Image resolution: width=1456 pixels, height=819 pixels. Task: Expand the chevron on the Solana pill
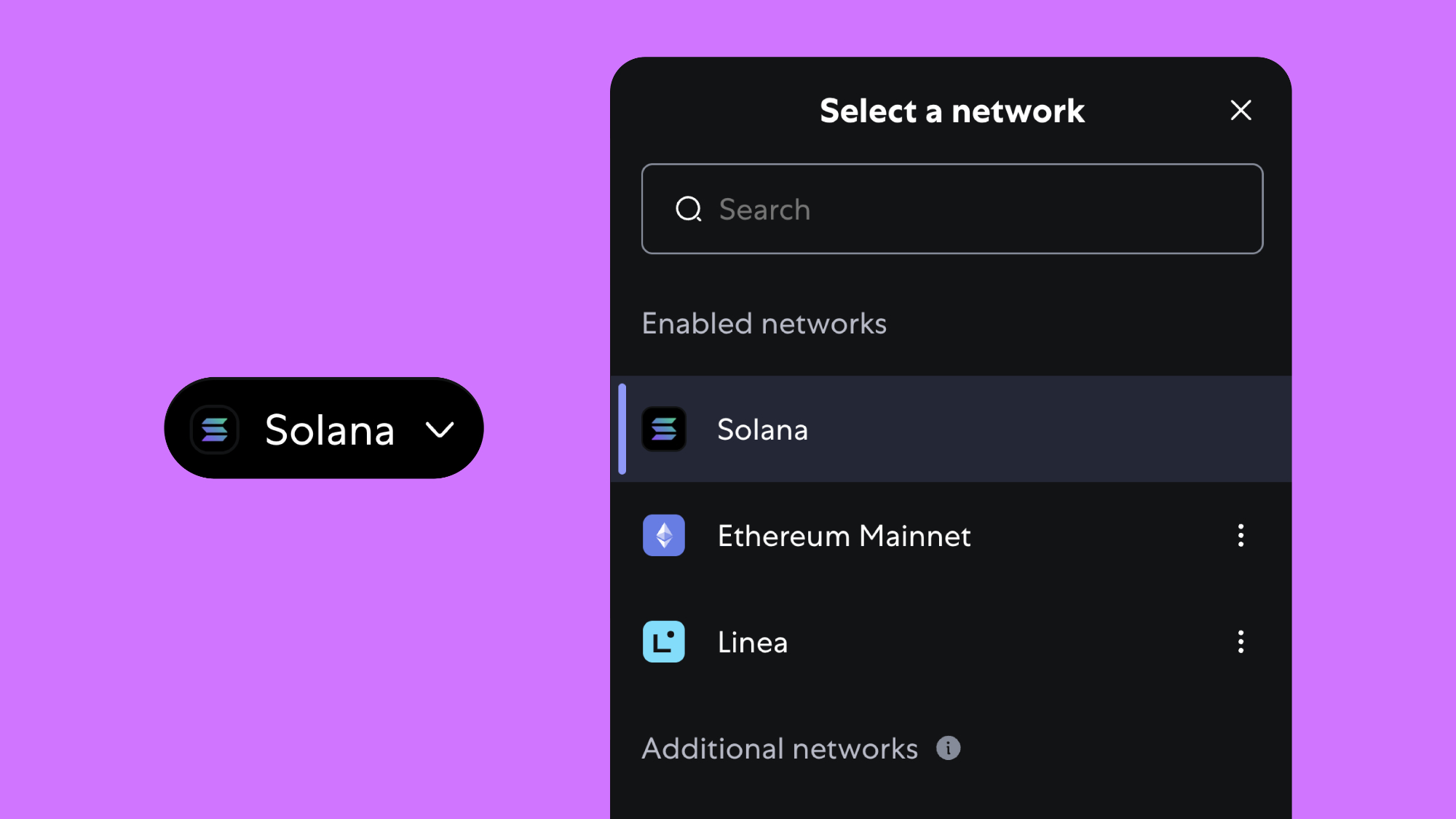click(440, 430)
